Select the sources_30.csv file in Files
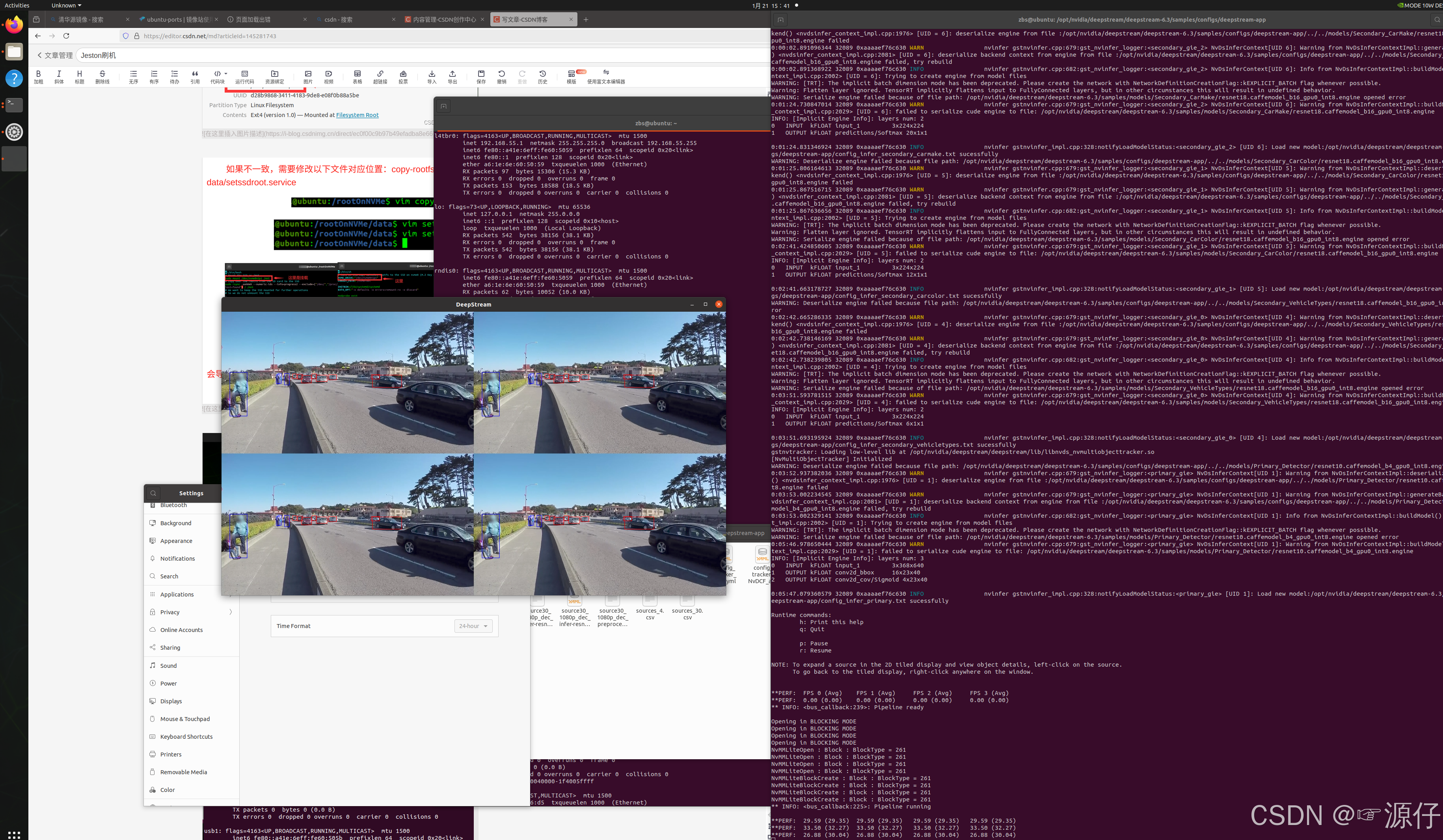This screenshot has width=1443, height=840. [x=687, y=608]
